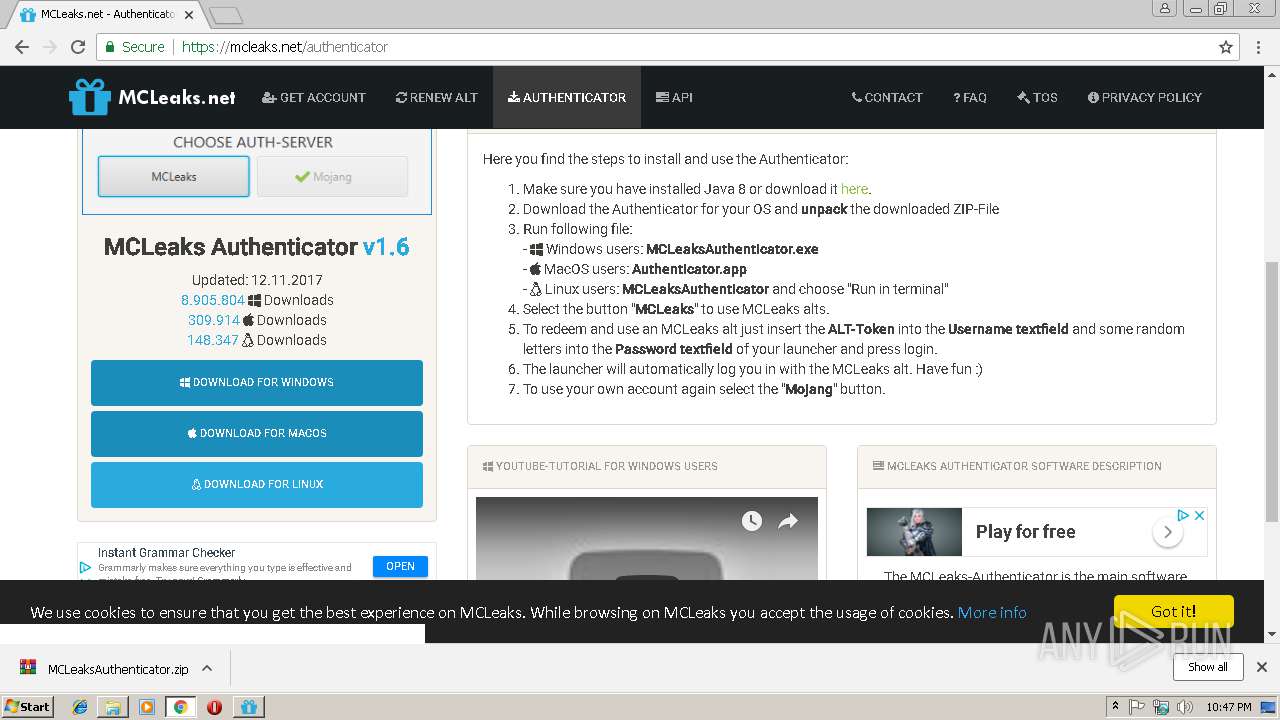This screenshot has width=1280, height=720.
Task: Open media player taskbar icon
Action: (147, 707)
